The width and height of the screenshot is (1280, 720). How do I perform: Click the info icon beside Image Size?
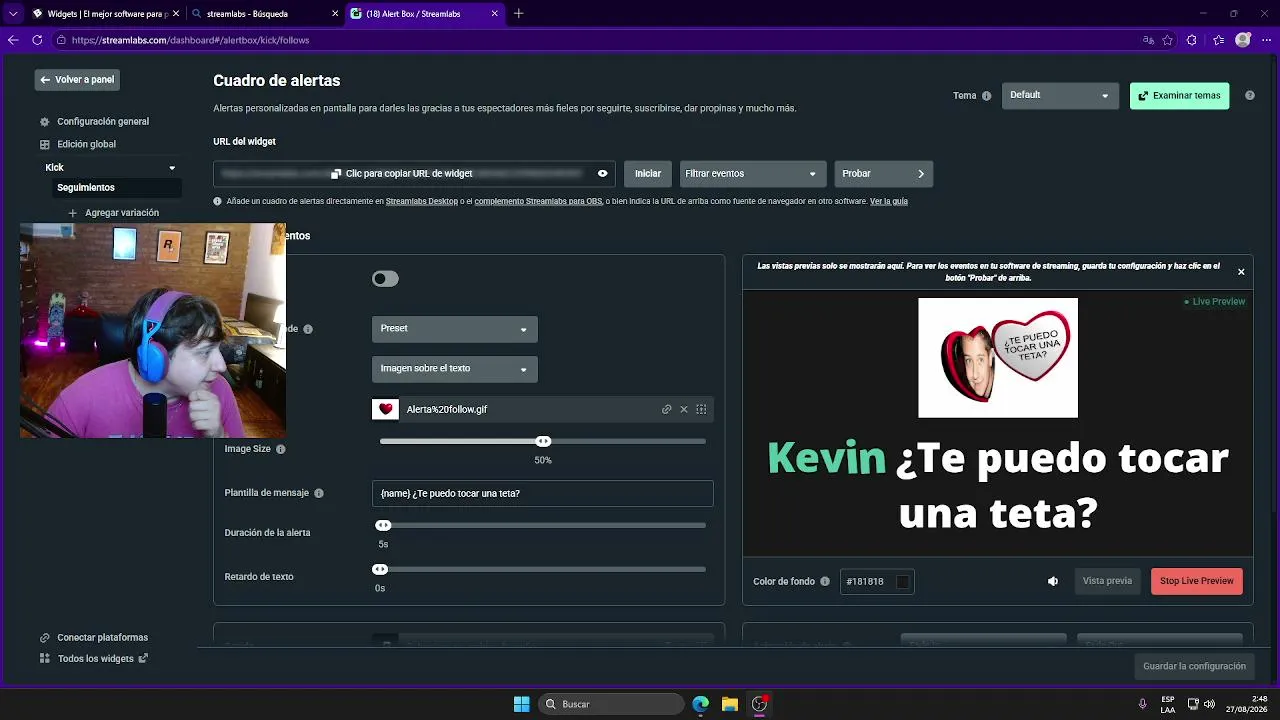tap(281, 449)
